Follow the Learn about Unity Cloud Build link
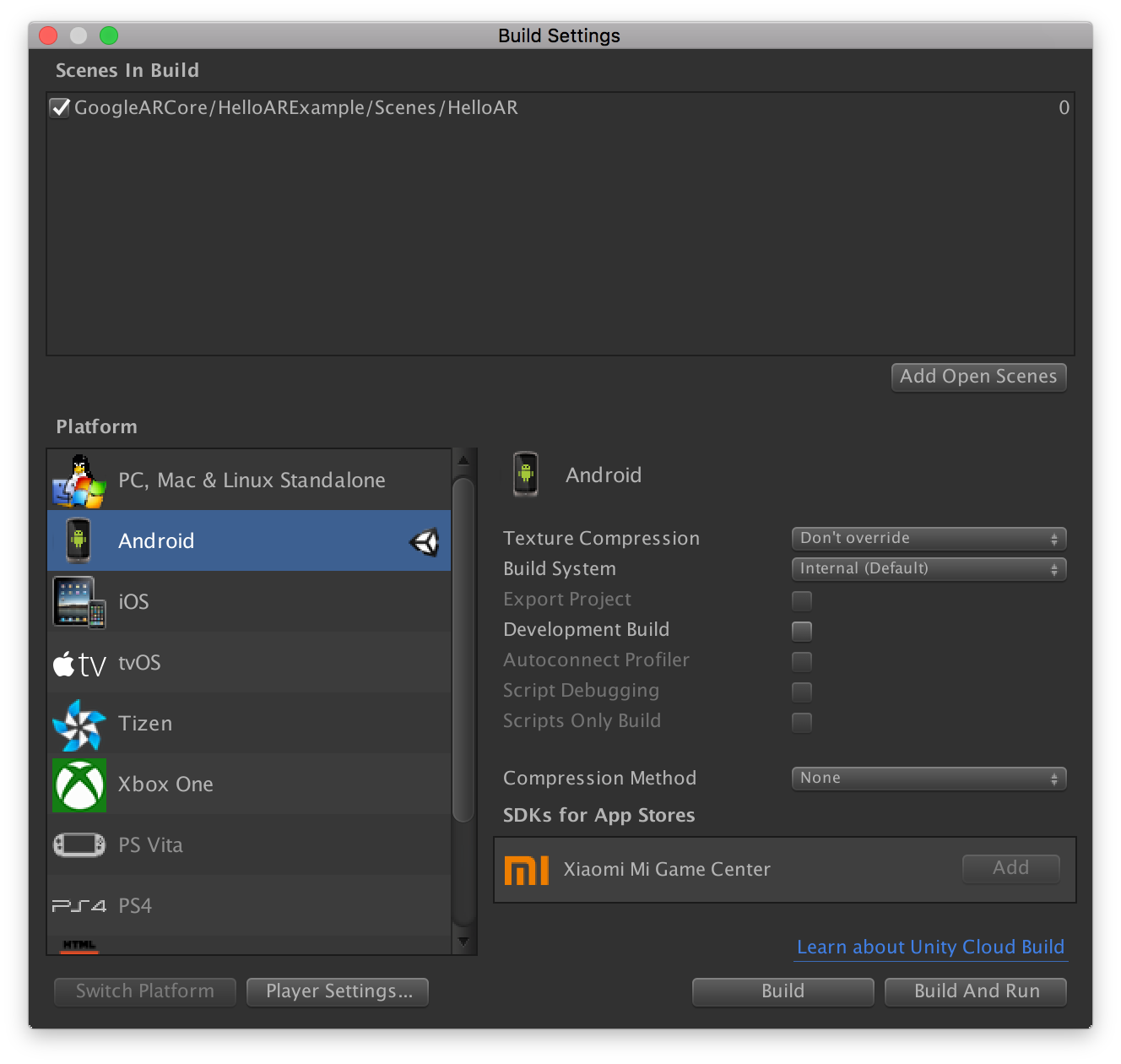This screenshot has width=1121, height=1064. point(930,947)
